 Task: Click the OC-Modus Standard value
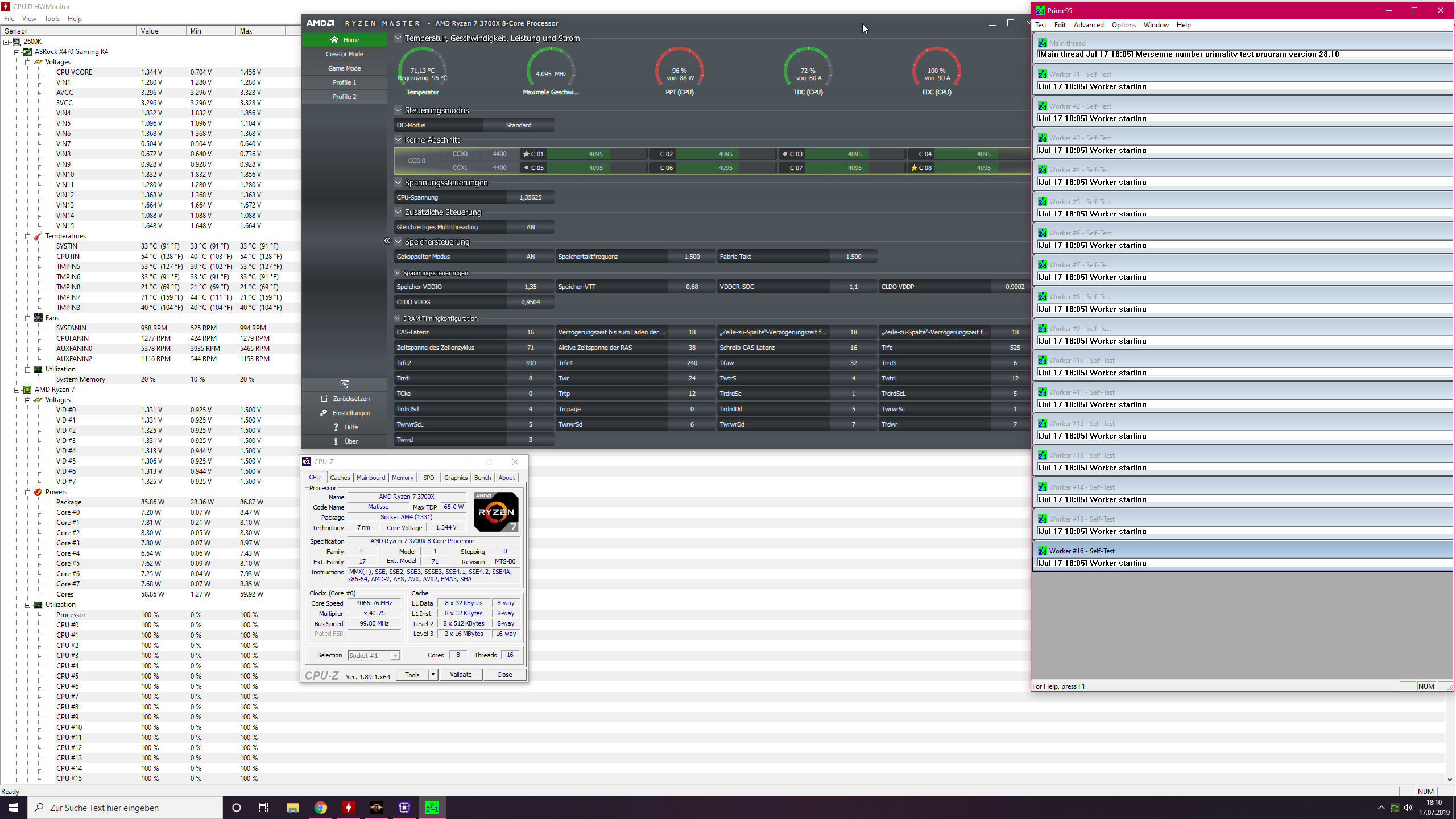pos(519,125)
